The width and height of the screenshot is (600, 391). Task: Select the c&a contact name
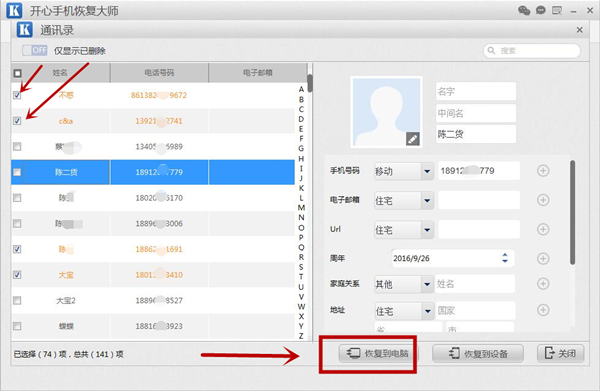pos(66,121)
